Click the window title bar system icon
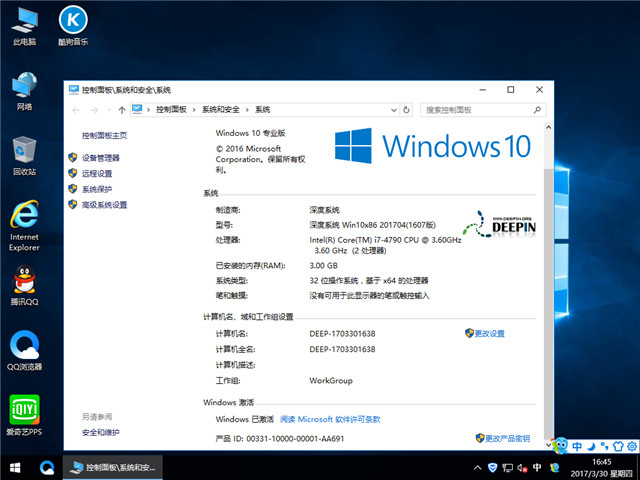This screenshot has width=640, height=480. pos(74,90)
